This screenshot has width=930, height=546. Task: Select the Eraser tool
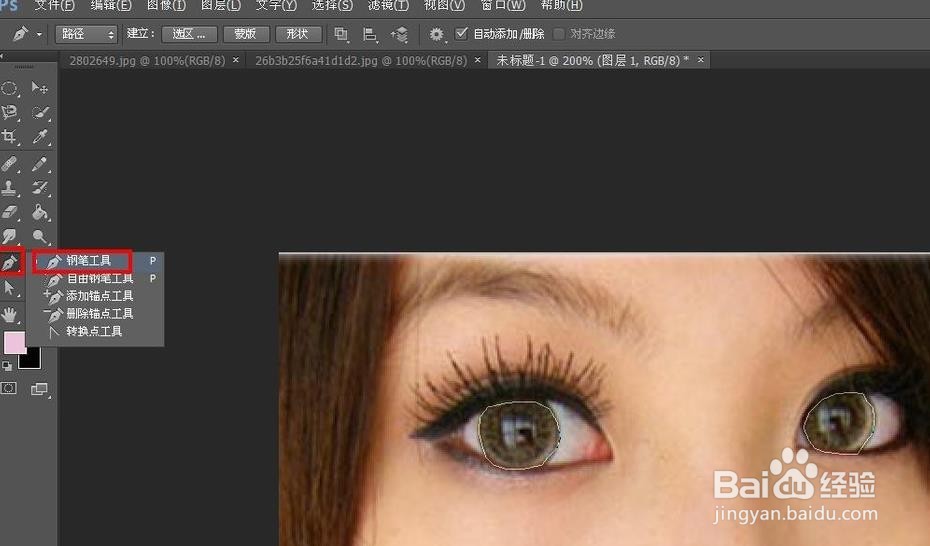point(9,212)
